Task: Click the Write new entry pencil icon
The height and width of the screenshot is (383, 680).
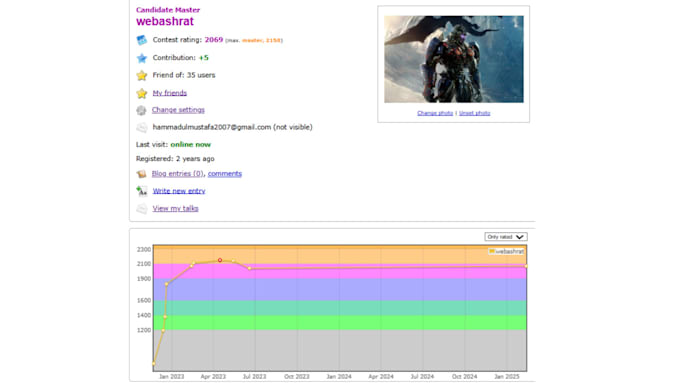Action: [x=142, y=191]
